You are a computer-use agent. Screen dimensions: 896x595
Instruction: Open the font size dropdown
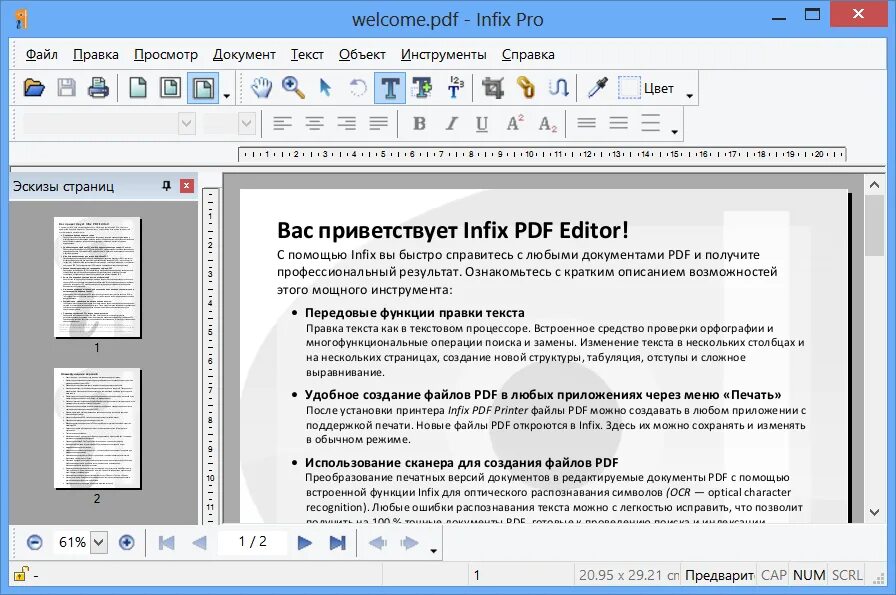pos(246,123)
